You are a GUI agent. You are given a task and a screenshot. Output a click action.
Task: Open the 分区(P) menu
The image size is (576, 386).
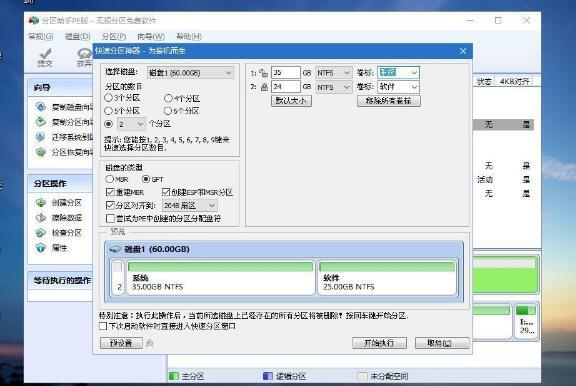114,36
